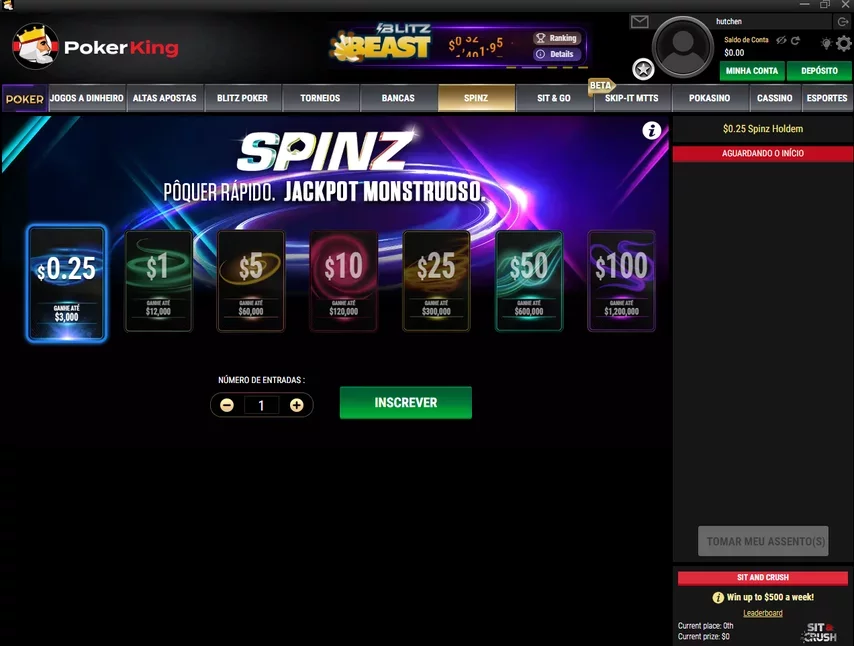854x646 pixels.
Task: Open the mail inbox envelope icon
Action: coord(639,22)
